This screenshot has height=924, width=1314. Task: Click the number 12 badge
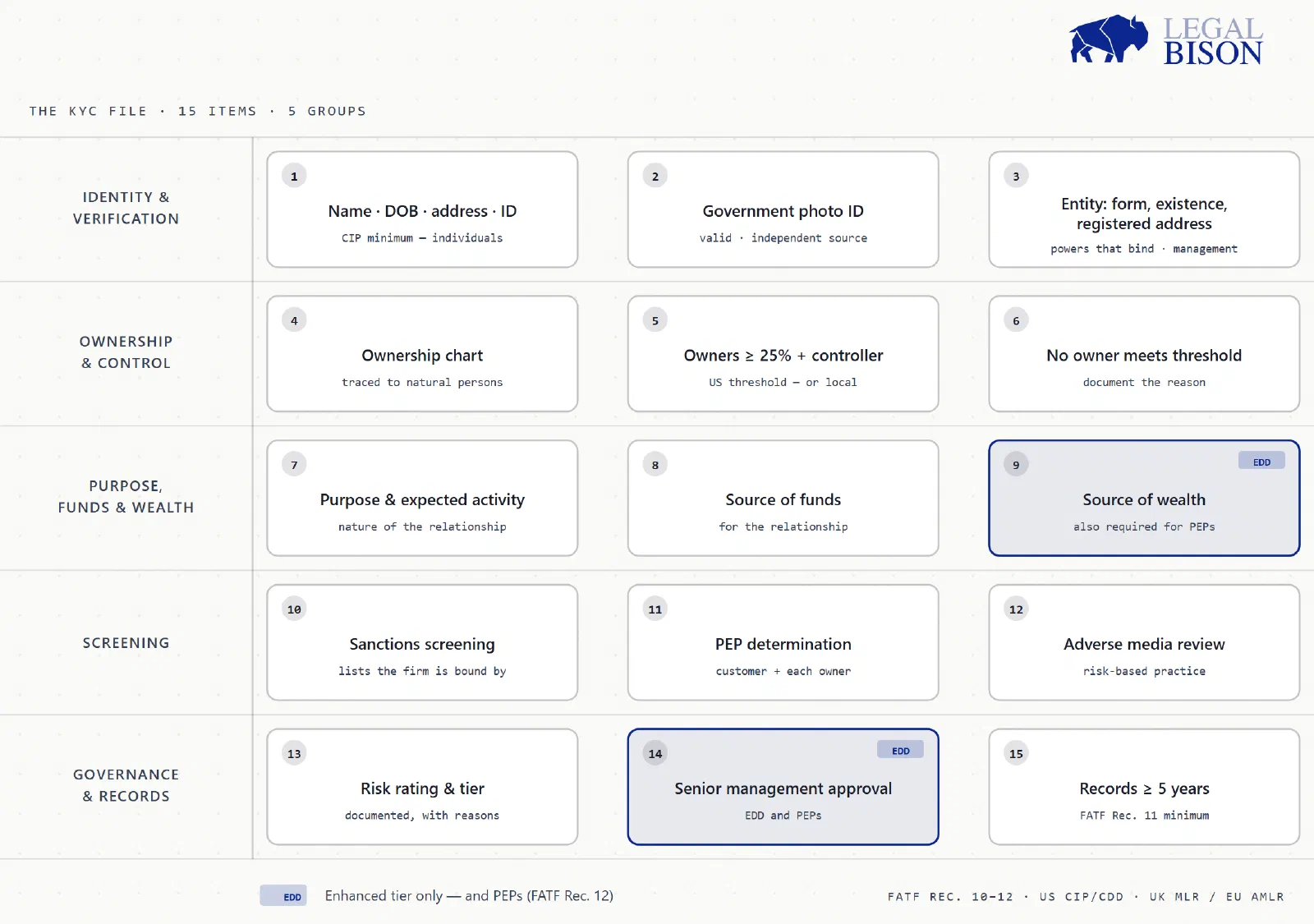coord(1016,609)
